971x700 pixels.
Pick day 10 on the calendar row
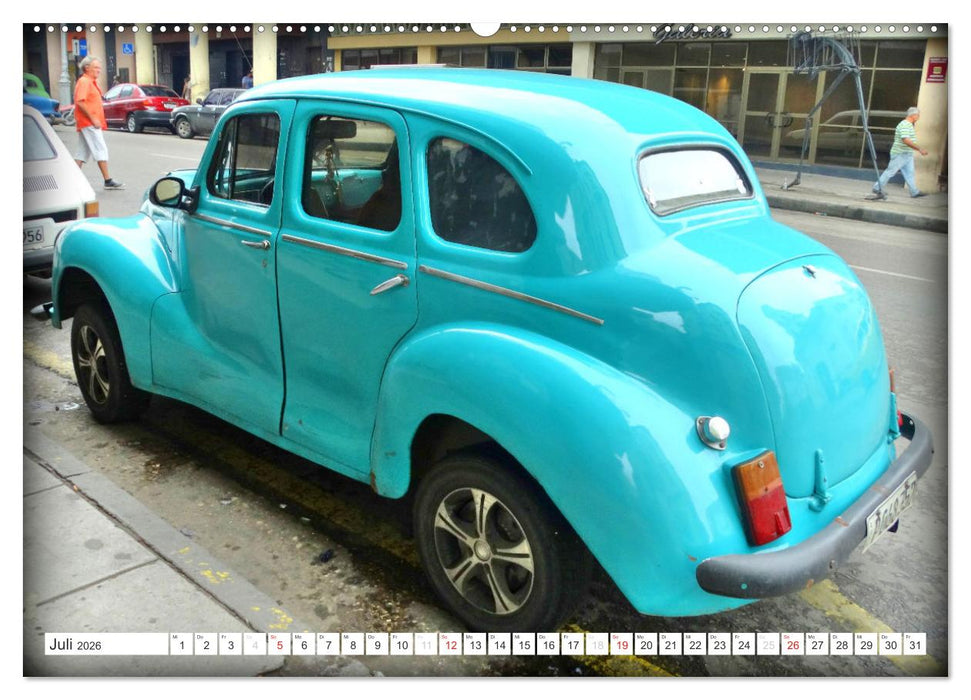click(401, 645)
